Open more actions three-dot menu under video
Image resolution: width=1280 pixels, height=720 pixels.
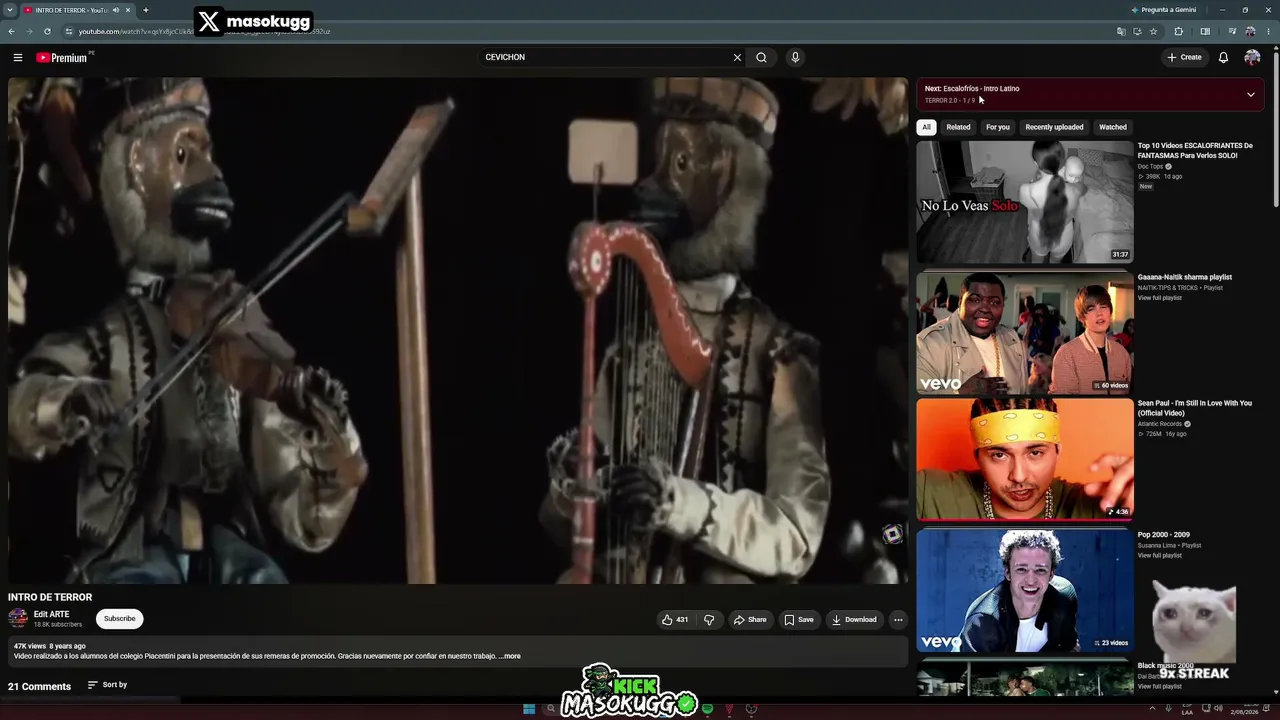click(x=898, y=620)
